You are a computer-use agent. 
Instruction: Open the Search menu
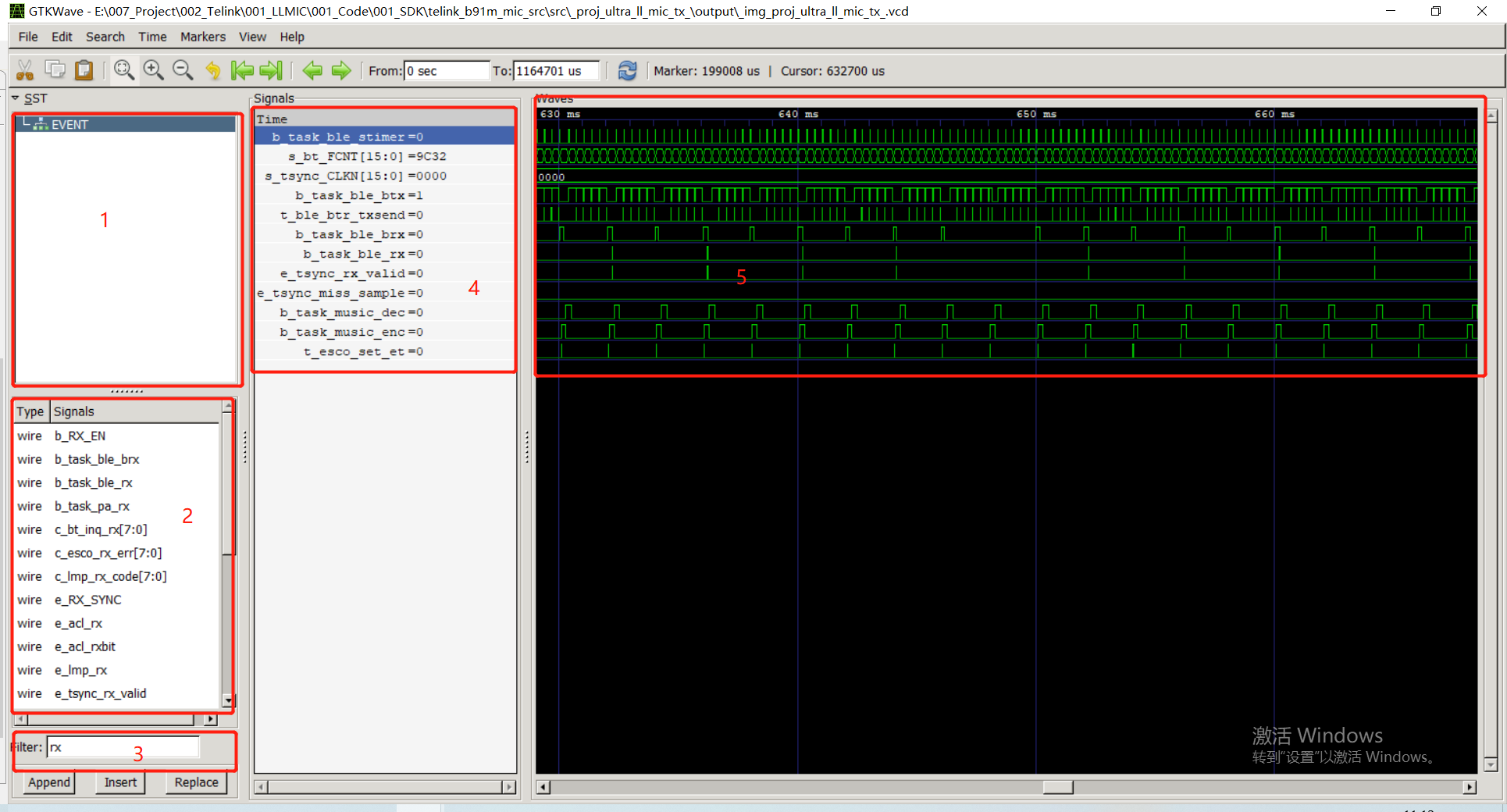click(105, 37)
